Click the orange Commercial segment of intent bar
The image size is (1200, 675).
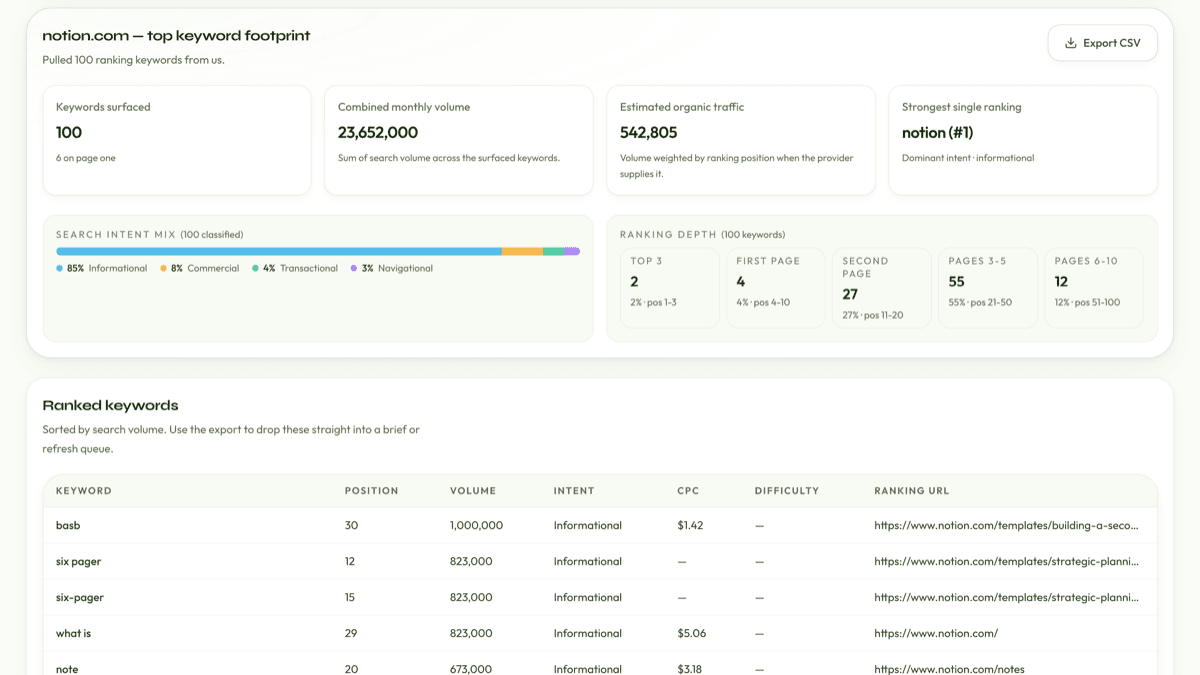[522, 251]
